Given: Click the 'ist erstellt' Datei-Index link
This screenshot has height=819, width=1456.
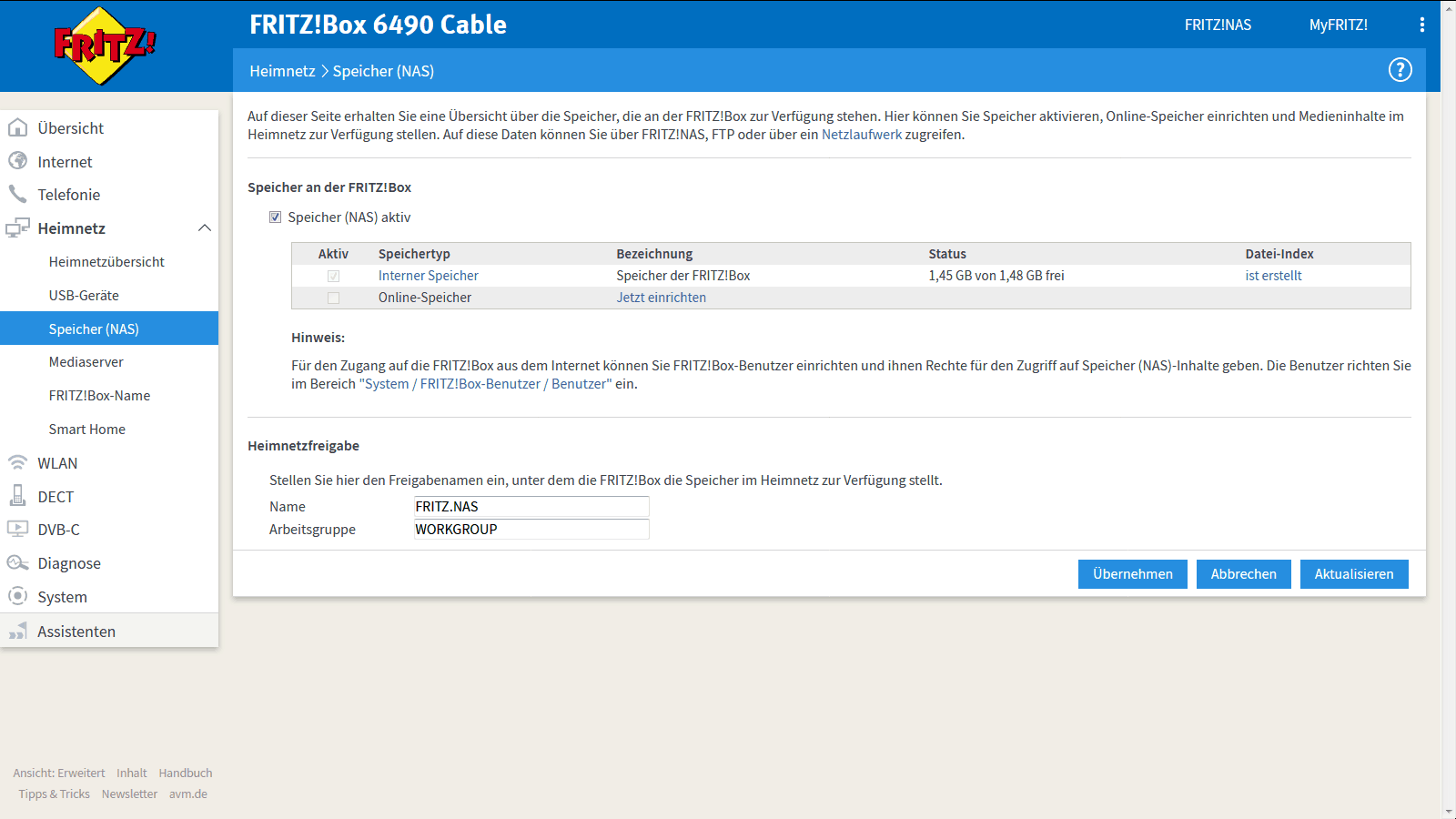Looking at the screenshot, I should (x=1273, y=276).
